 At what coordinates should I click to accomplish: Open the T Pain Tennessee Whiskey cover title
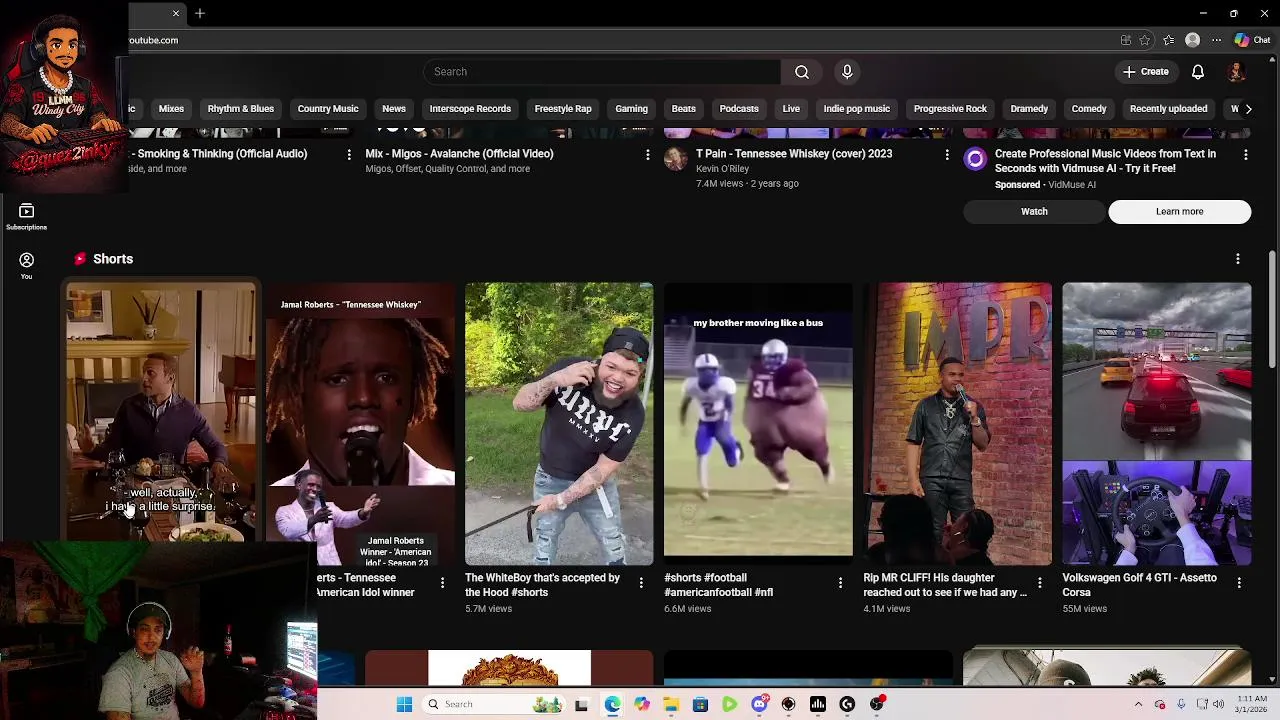[x=794, y=154]
